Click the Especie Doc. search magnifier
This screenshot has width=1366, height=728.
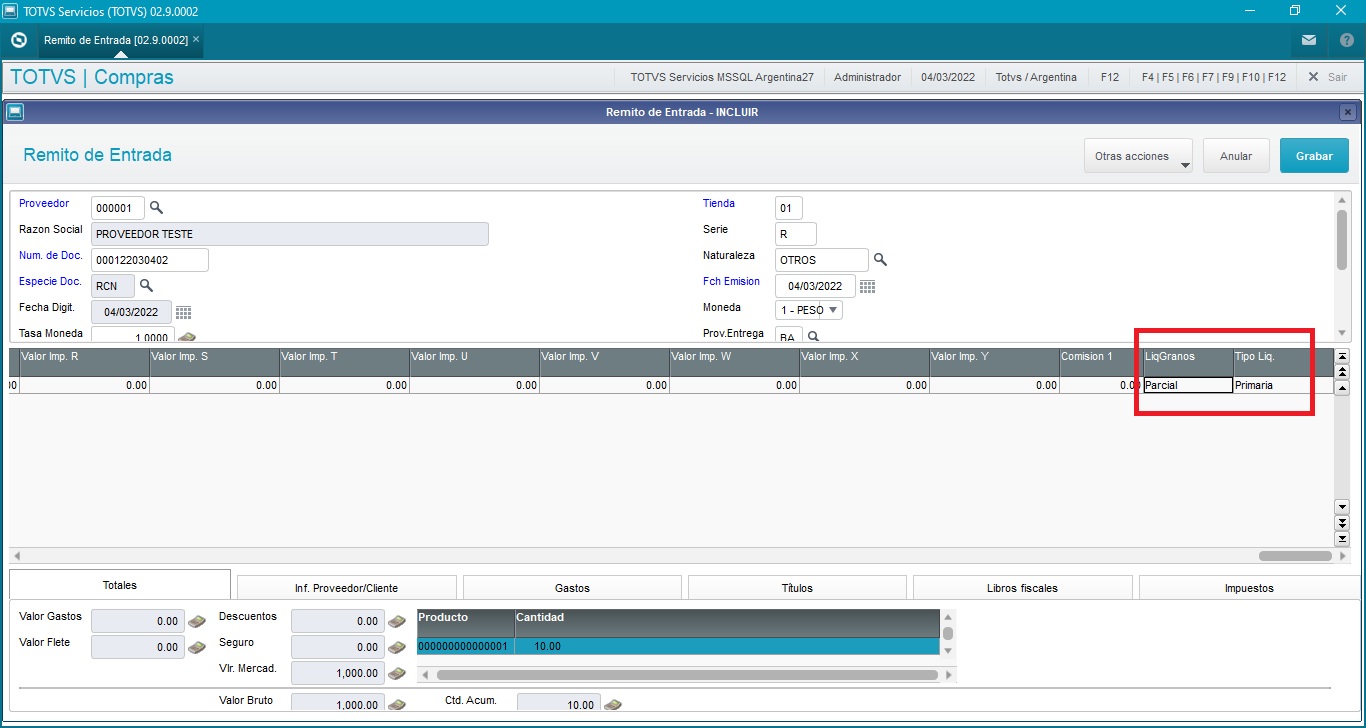pos(146,286)
